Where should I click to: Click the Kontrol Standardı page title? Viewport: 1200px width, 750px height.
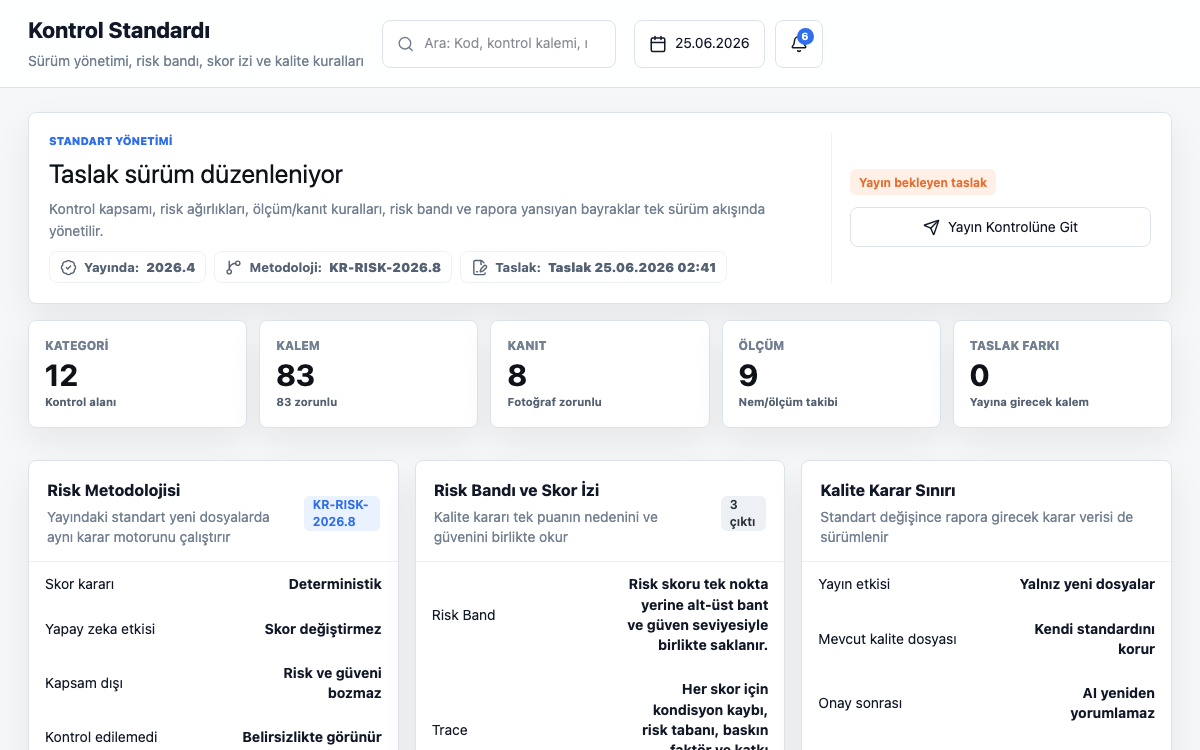tap(119, 31)
